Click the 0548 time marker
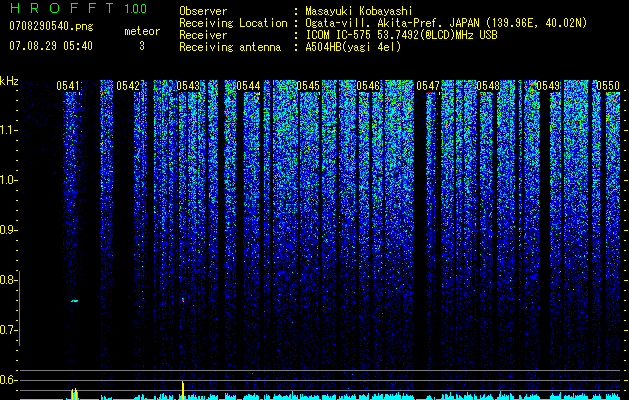Image resolution: width=629 pixels, height=400 pixels. point(488,86)
